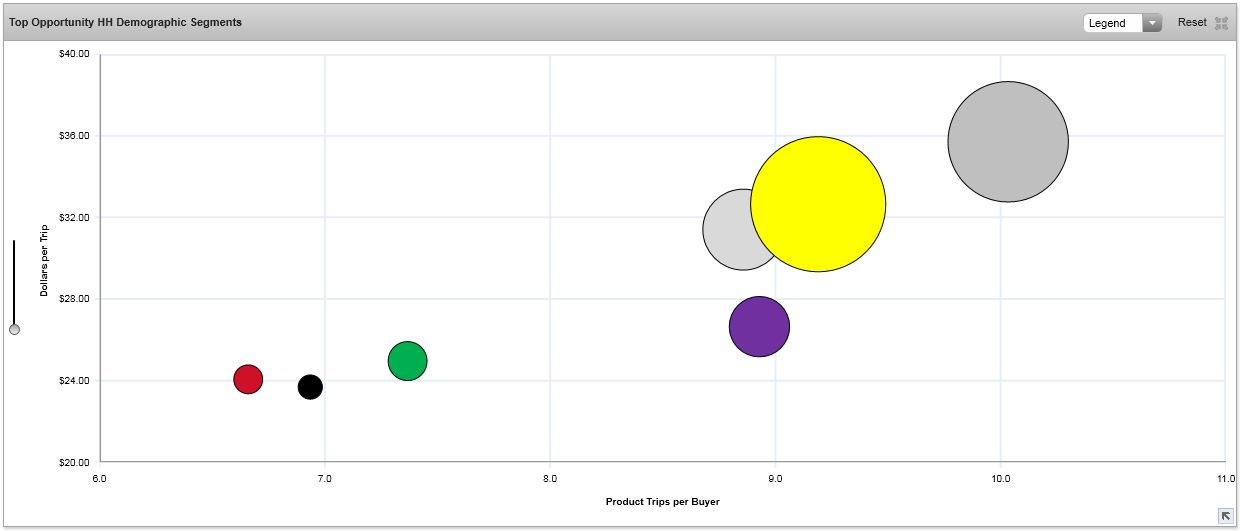Click the top of the vertical slider track
This screenshot has height=531, width=1240.
[14, 244]
